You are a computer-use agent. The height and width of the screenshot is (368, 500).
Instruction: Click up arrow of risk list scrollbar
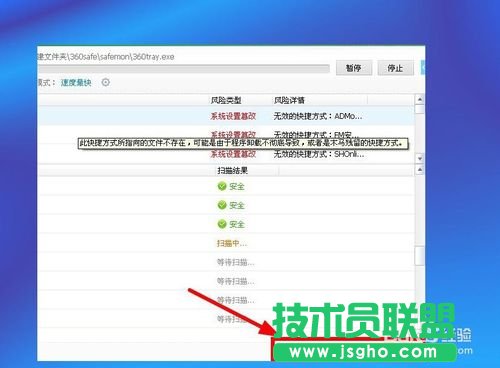[x=420, y=99]
